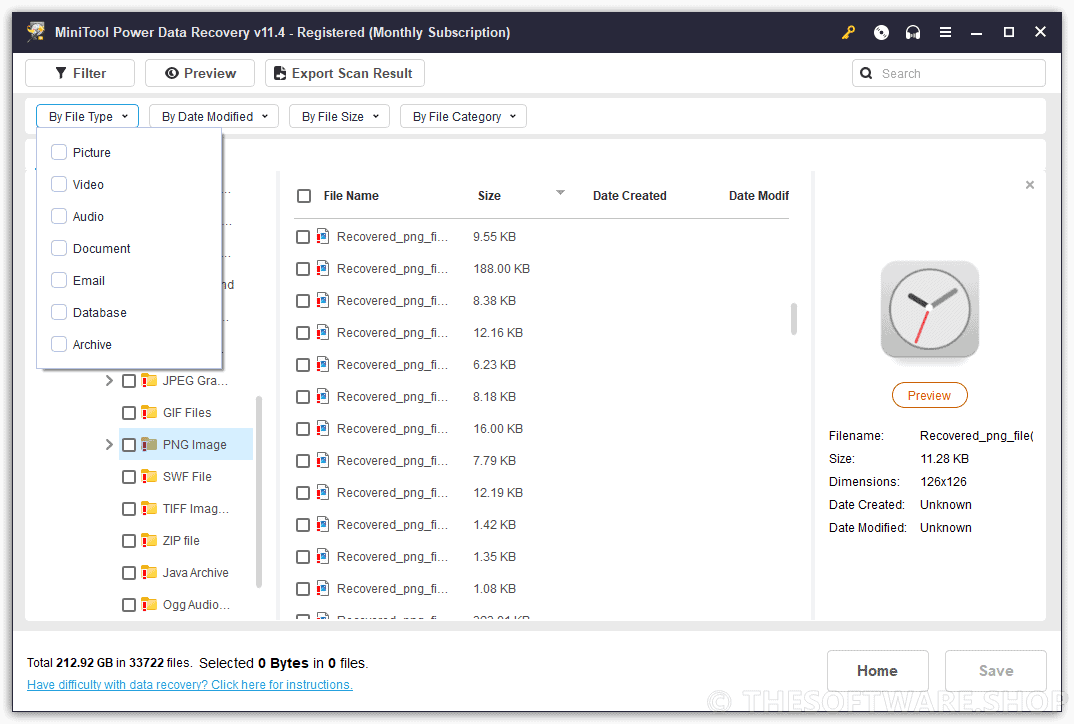
Task: Click the key registration icon in title bar
Action: click(849, 32)
